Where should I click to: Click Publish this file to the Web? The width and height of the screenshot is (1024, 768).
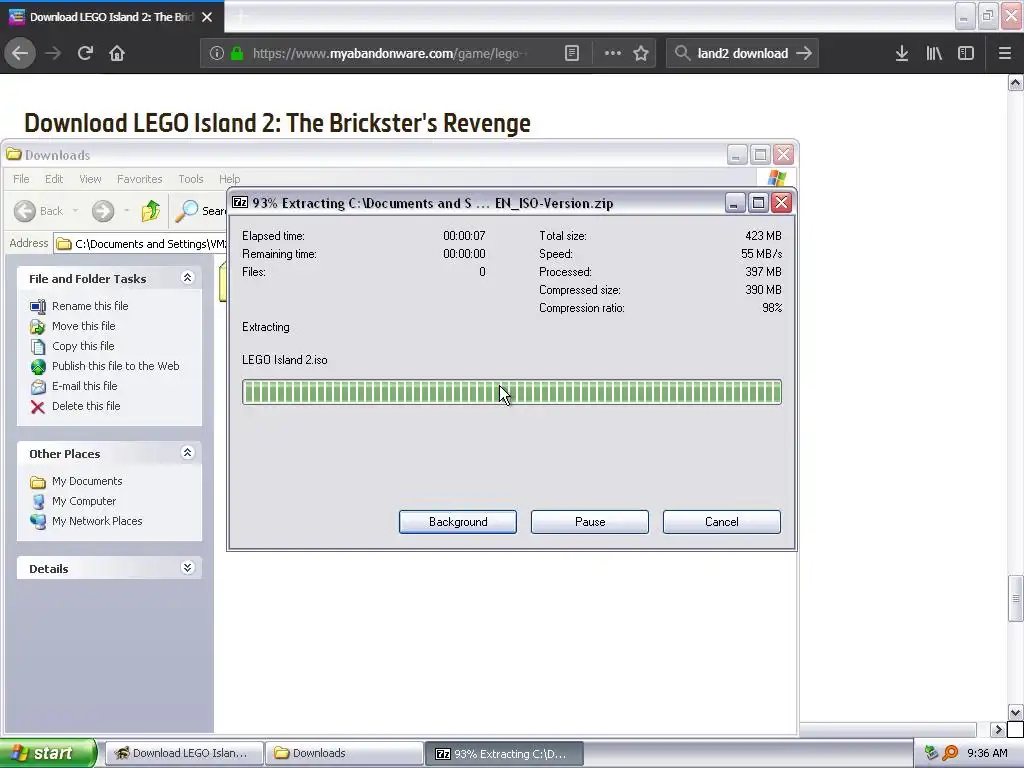coord(116,366)
